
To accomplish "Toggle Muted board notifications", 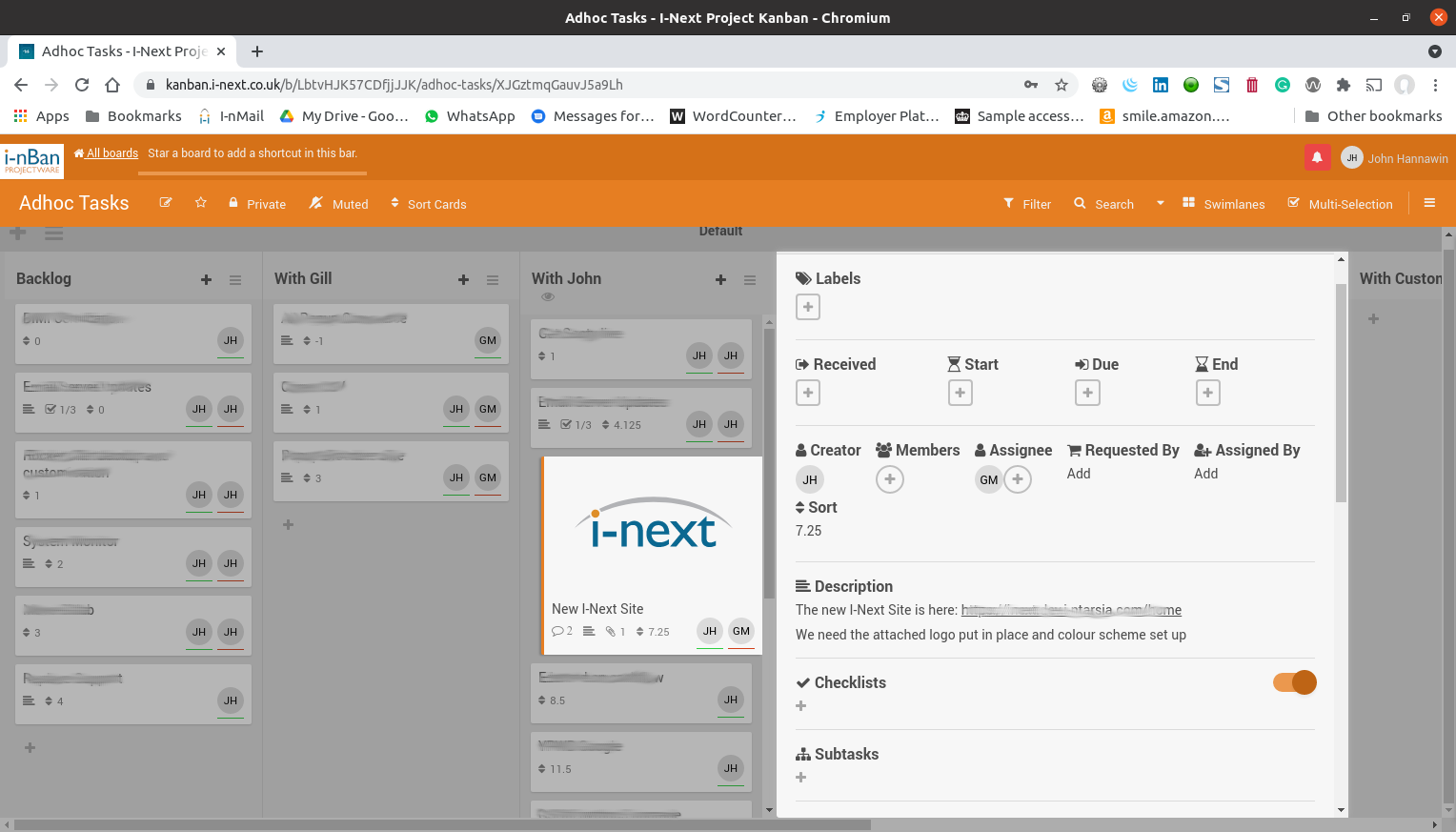I will (338, 204).
